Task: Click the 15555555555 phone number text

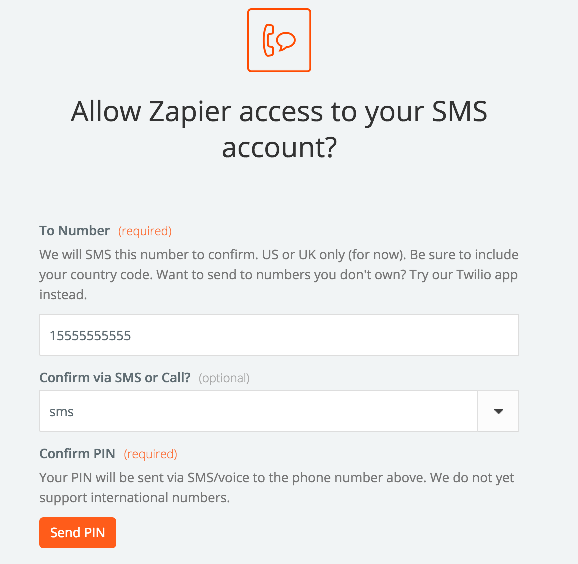Action: coord(90,336)
